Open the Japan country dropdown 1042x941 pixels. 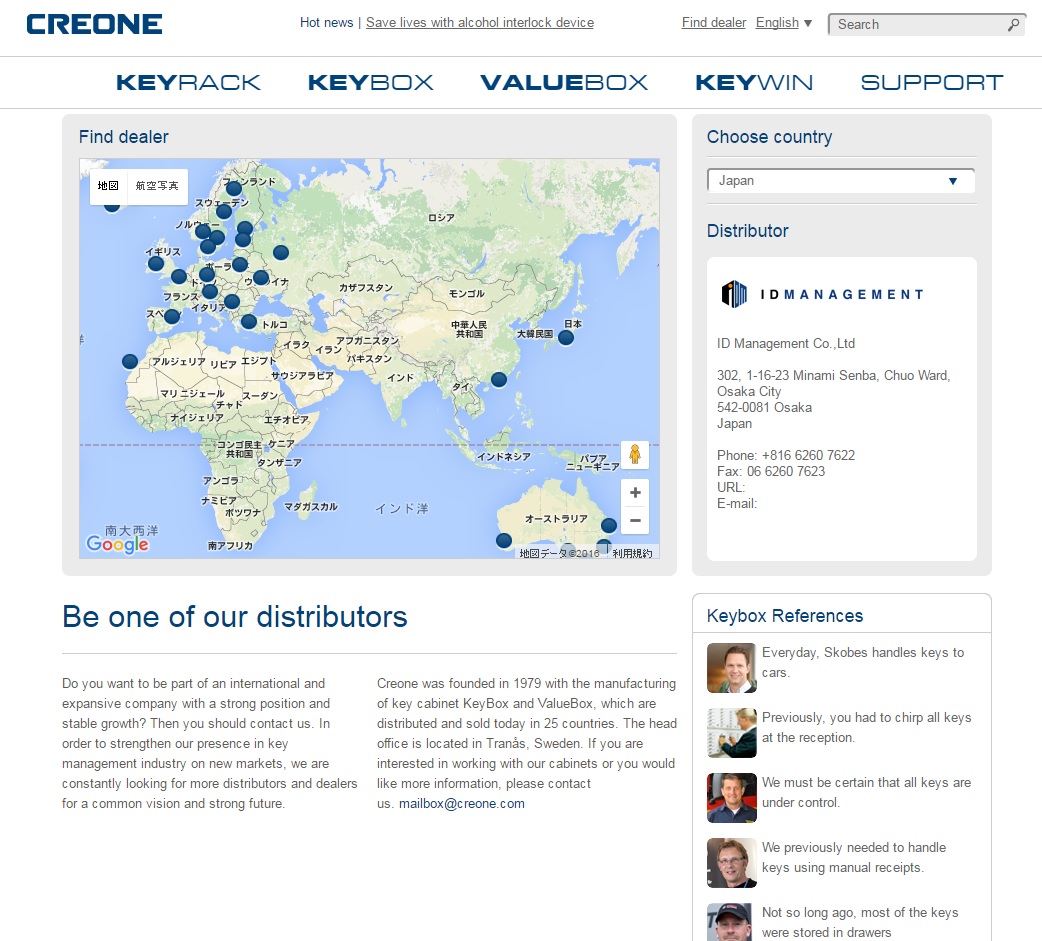point(841,181)
